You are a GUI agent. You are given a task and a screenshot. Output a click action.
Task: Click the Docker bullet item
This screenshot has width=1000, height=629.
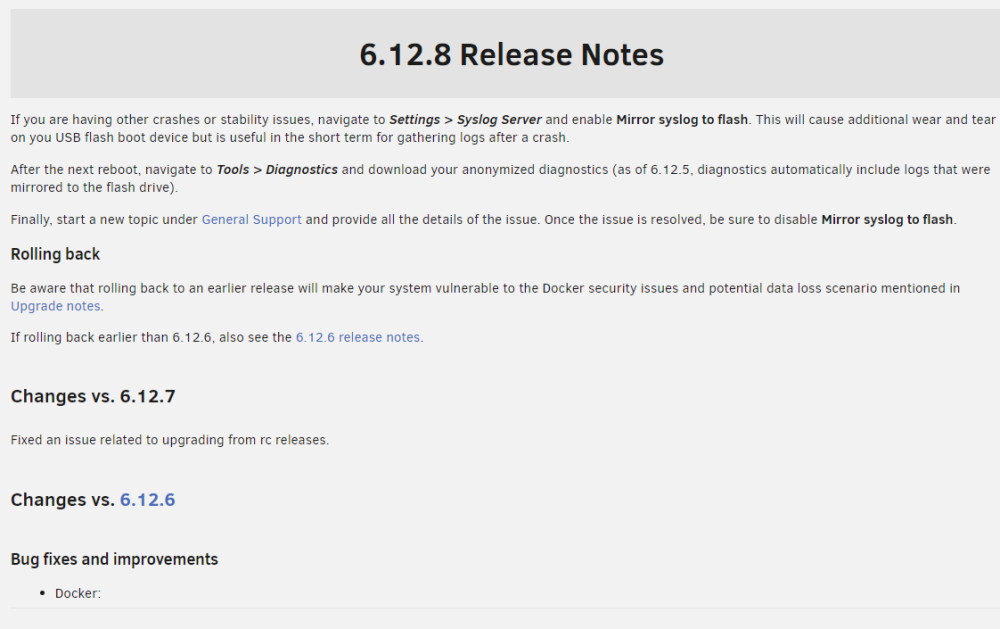[x=78, y=593]
